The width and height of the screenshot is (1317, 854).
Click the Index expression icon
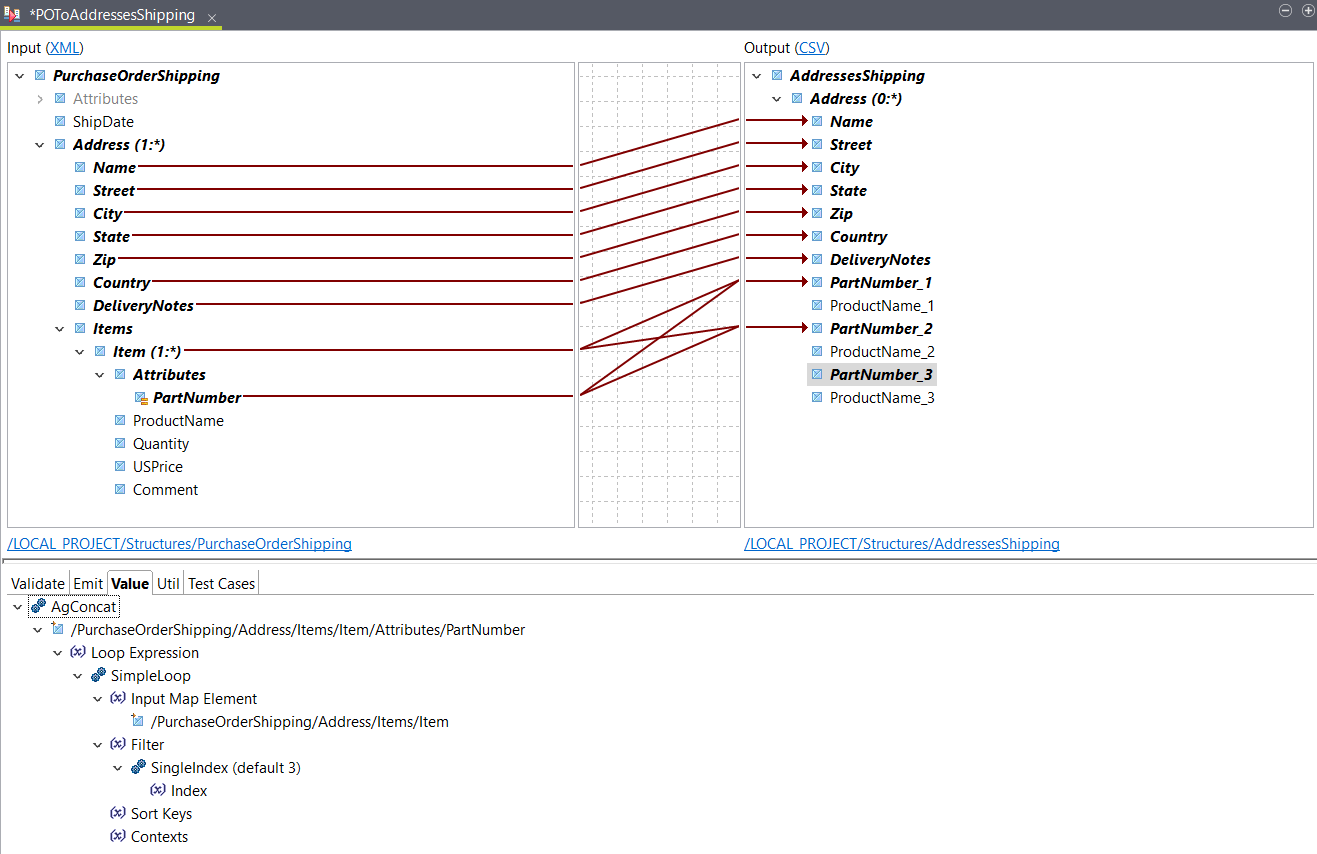click(159, 790)
